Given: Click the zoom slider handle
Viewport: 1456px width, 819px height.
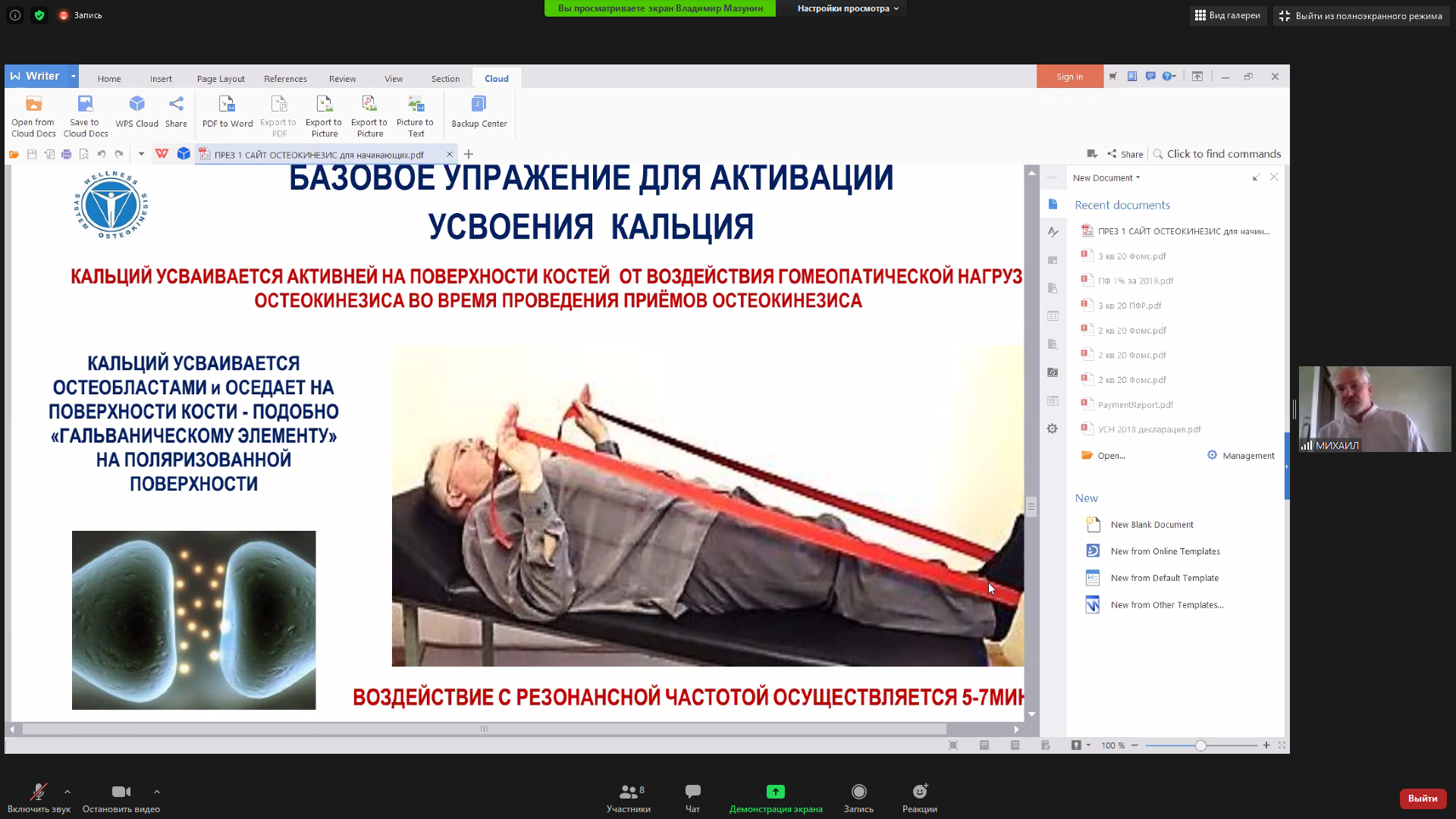Looking at the screenshot, I should pyautogui.click(x=1200, y=746).
